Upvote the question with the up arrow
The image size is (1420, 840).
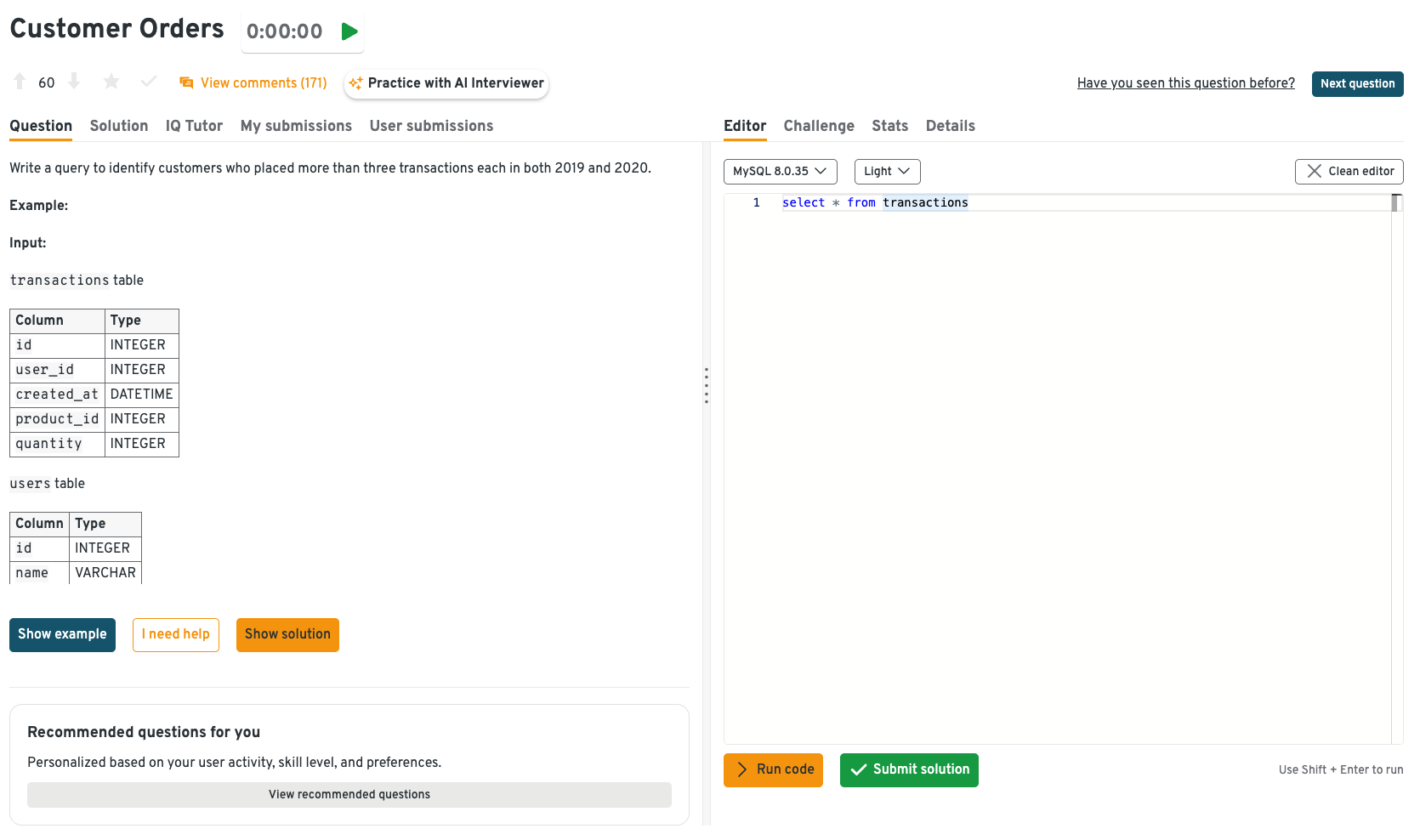(20, 82)
